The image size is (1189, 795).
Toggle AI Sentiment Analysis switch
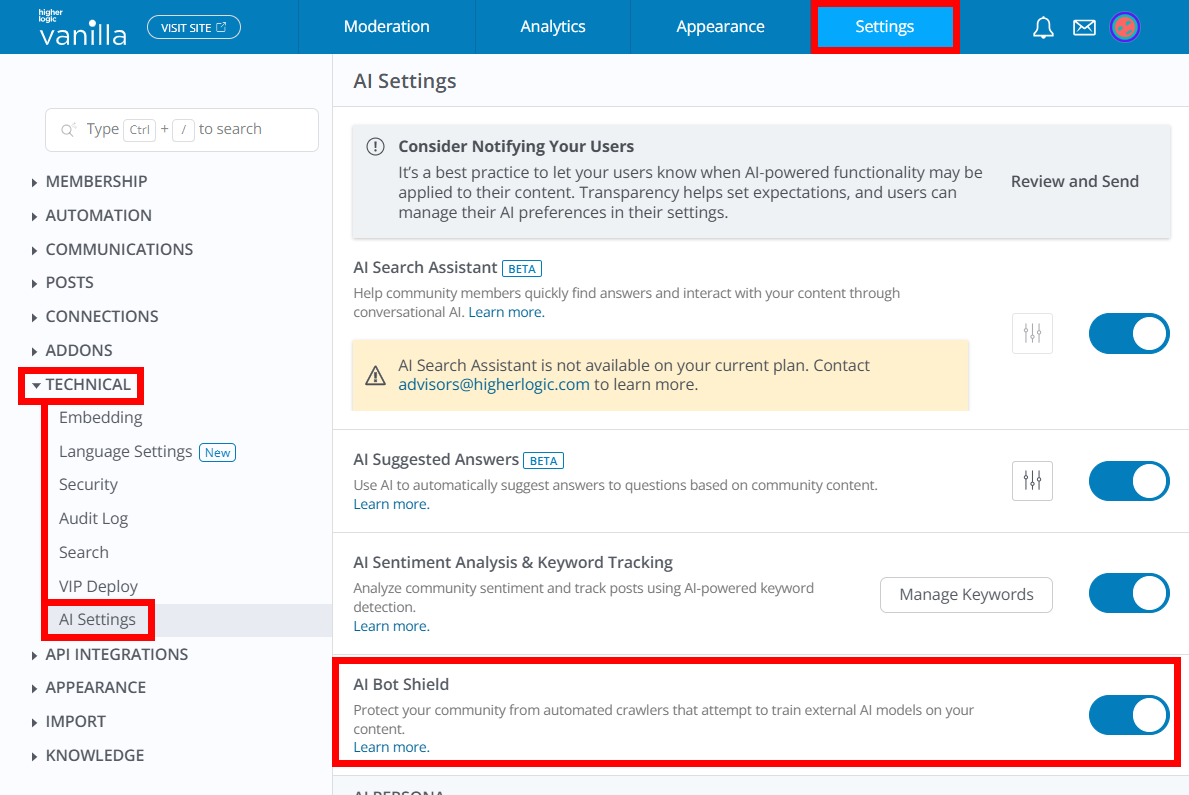coord(1129,593)
